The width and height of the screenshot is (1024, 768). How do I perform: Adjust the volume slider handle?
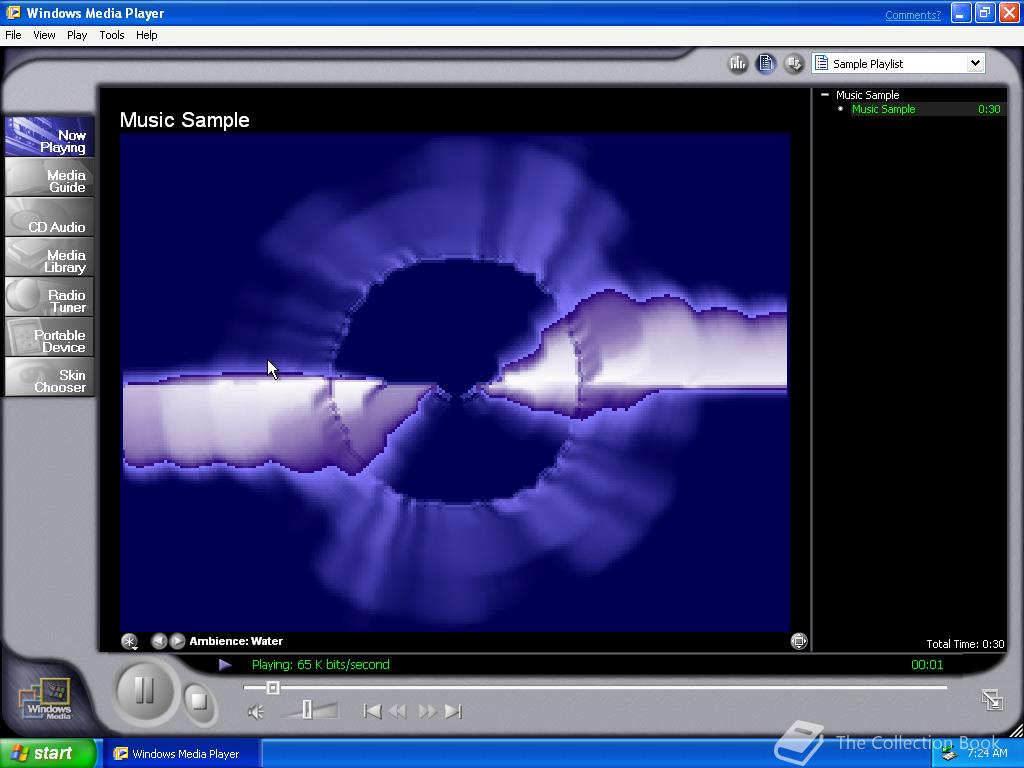pyautogui.click(x=307, y=710)
